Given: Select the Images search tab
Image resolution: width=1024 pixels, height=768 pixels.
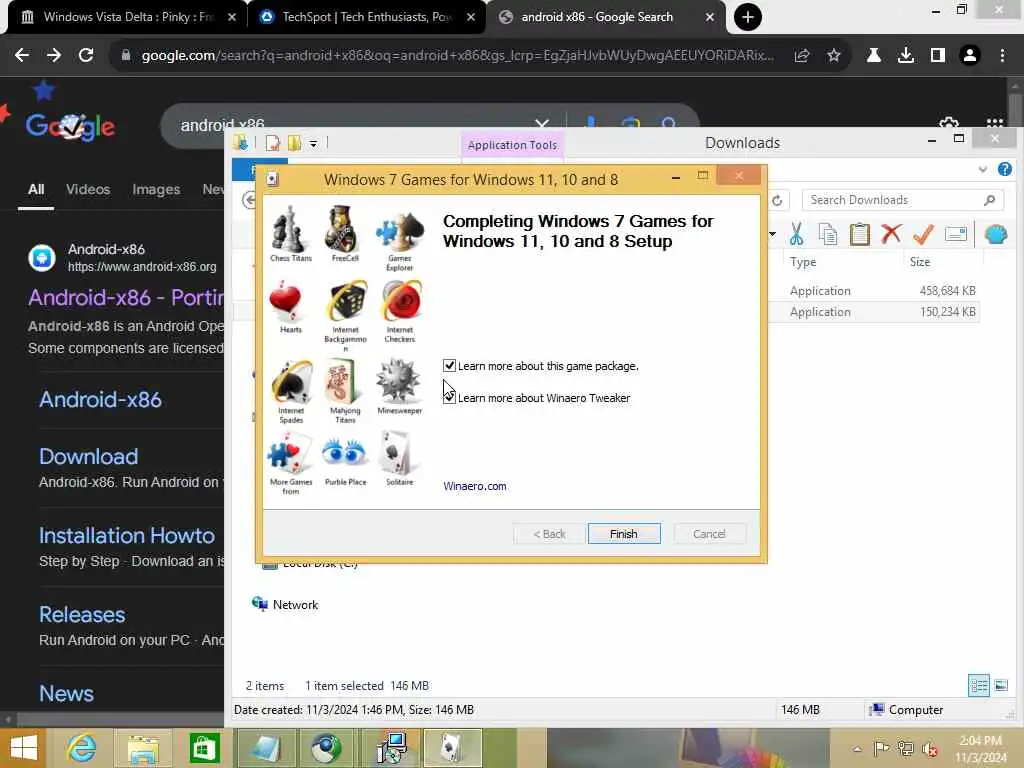Looking at the screenshot, I should tap(156, 189).
